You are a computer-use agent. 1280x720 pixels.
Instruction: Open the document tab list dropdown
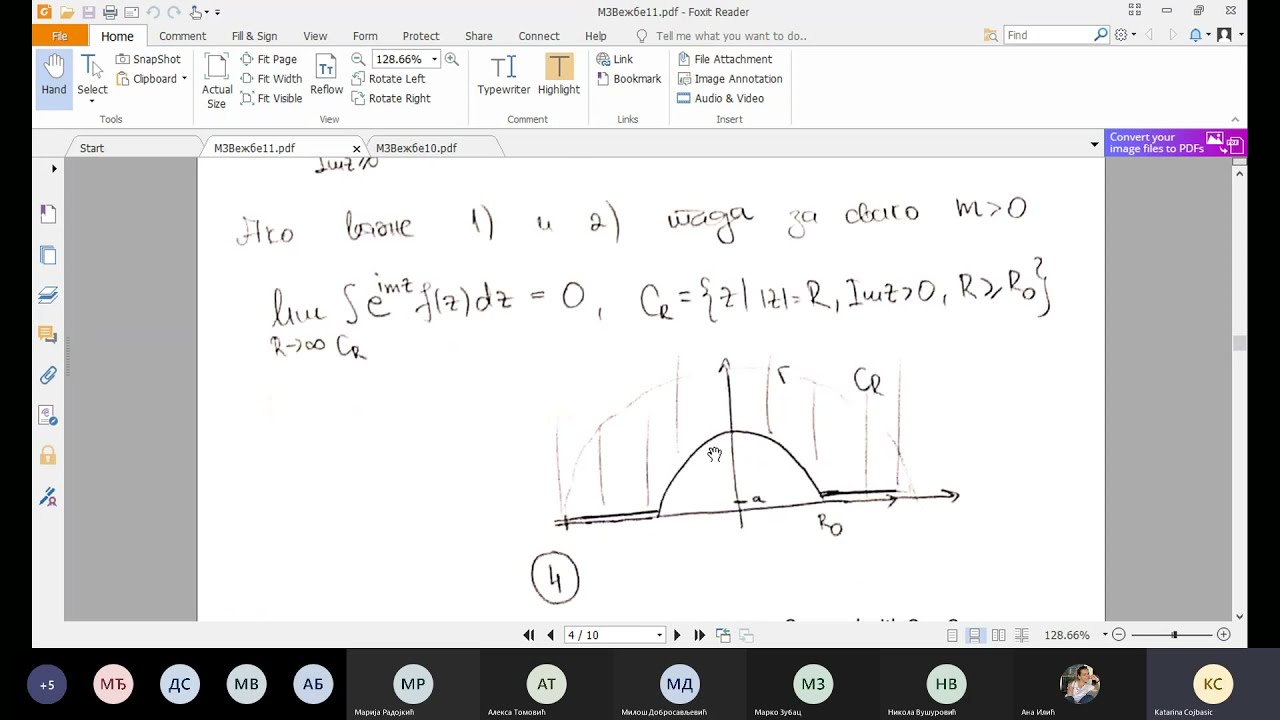coord(1094,145)
